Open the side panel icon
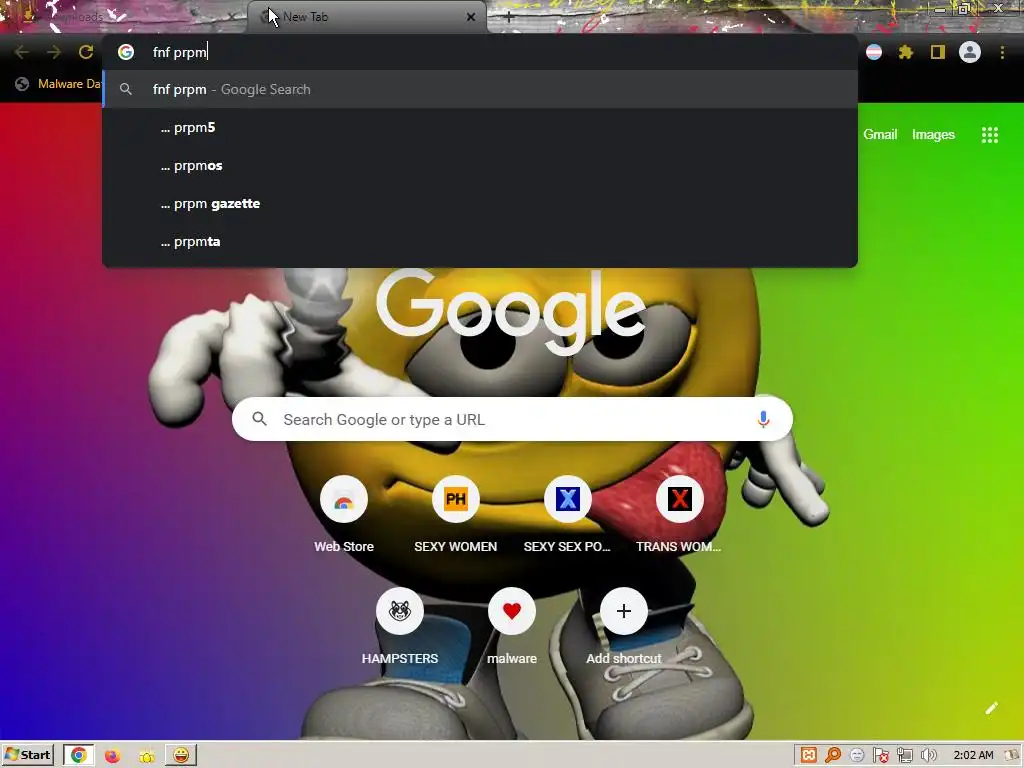1024x768 pixels. coord(938,52)
